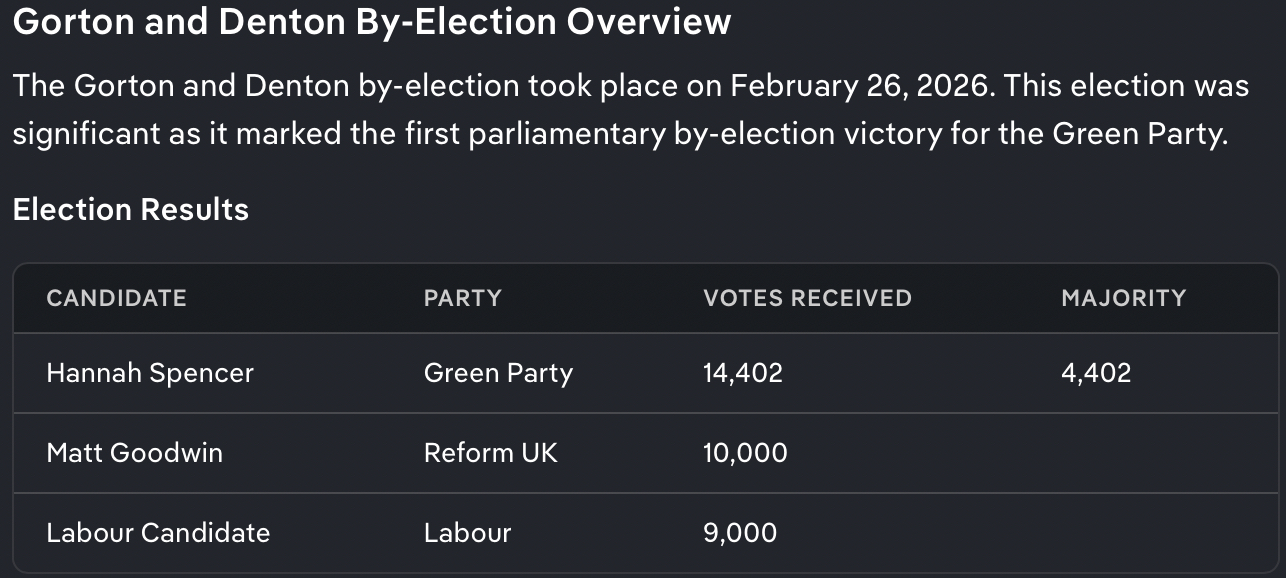
Task: Click the Reform UK party cell
Action: click(x=490, y=453)
